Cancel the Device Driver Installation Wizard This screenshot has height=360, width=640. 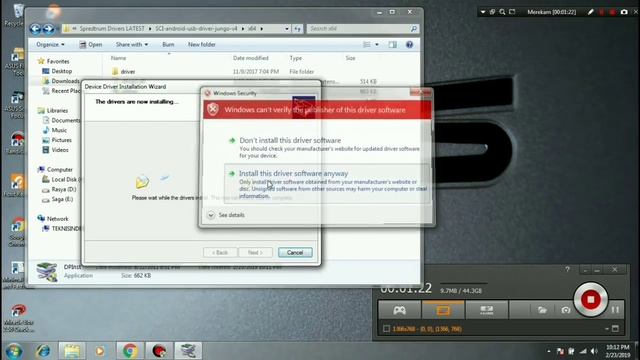(x=295, y=252)
